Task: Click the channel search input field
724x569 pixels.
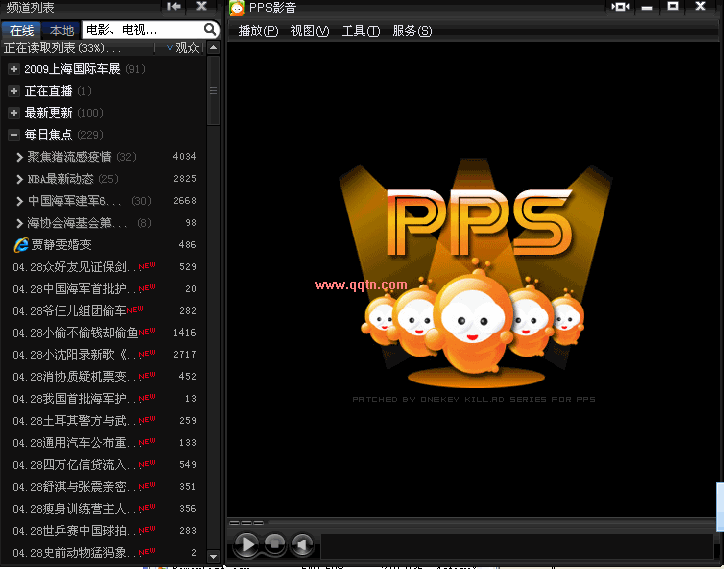Action: point(140,30)
